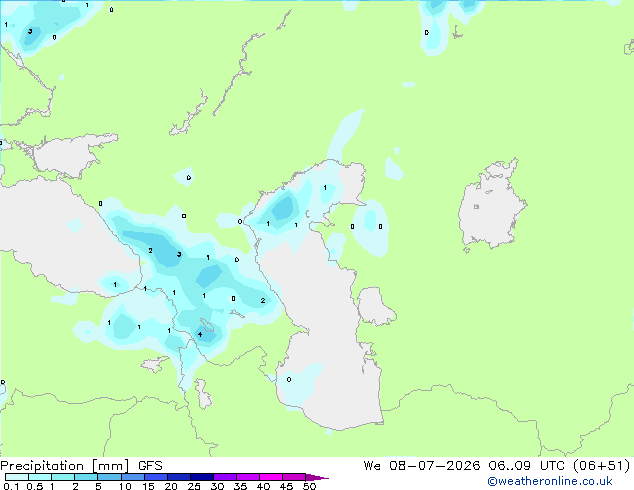Click the legend label "40"
This screenshot has width=634, height=490.
coord(263,486)
